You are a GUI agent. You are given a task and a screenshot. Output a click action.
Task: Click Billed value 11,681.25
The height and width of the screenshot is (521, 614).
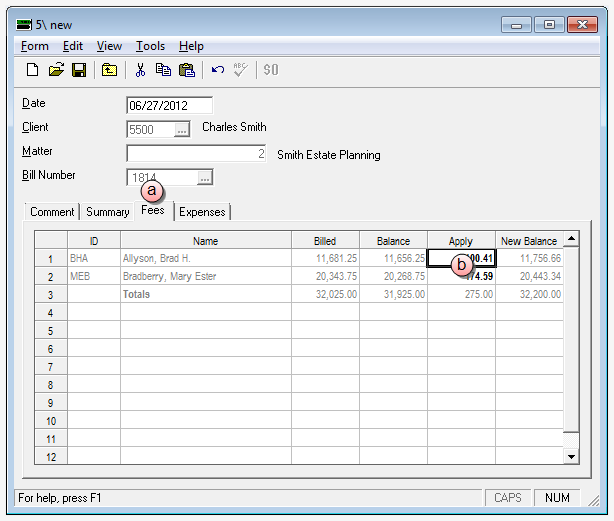325,258
